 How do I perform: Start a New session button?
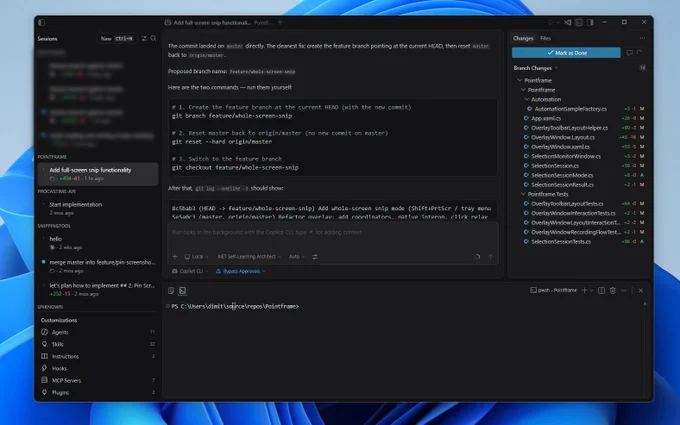tap(117, 39)
